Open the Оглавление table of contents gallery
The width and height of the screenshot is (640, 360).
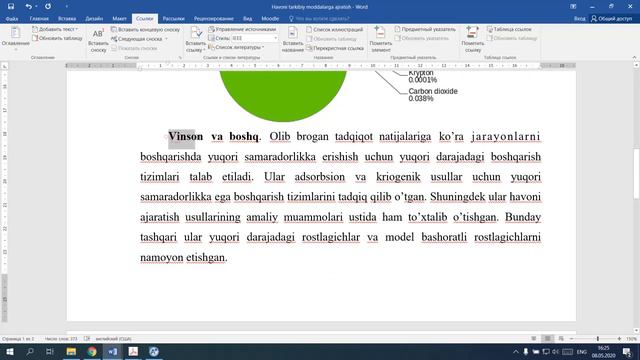coord(16,38)
